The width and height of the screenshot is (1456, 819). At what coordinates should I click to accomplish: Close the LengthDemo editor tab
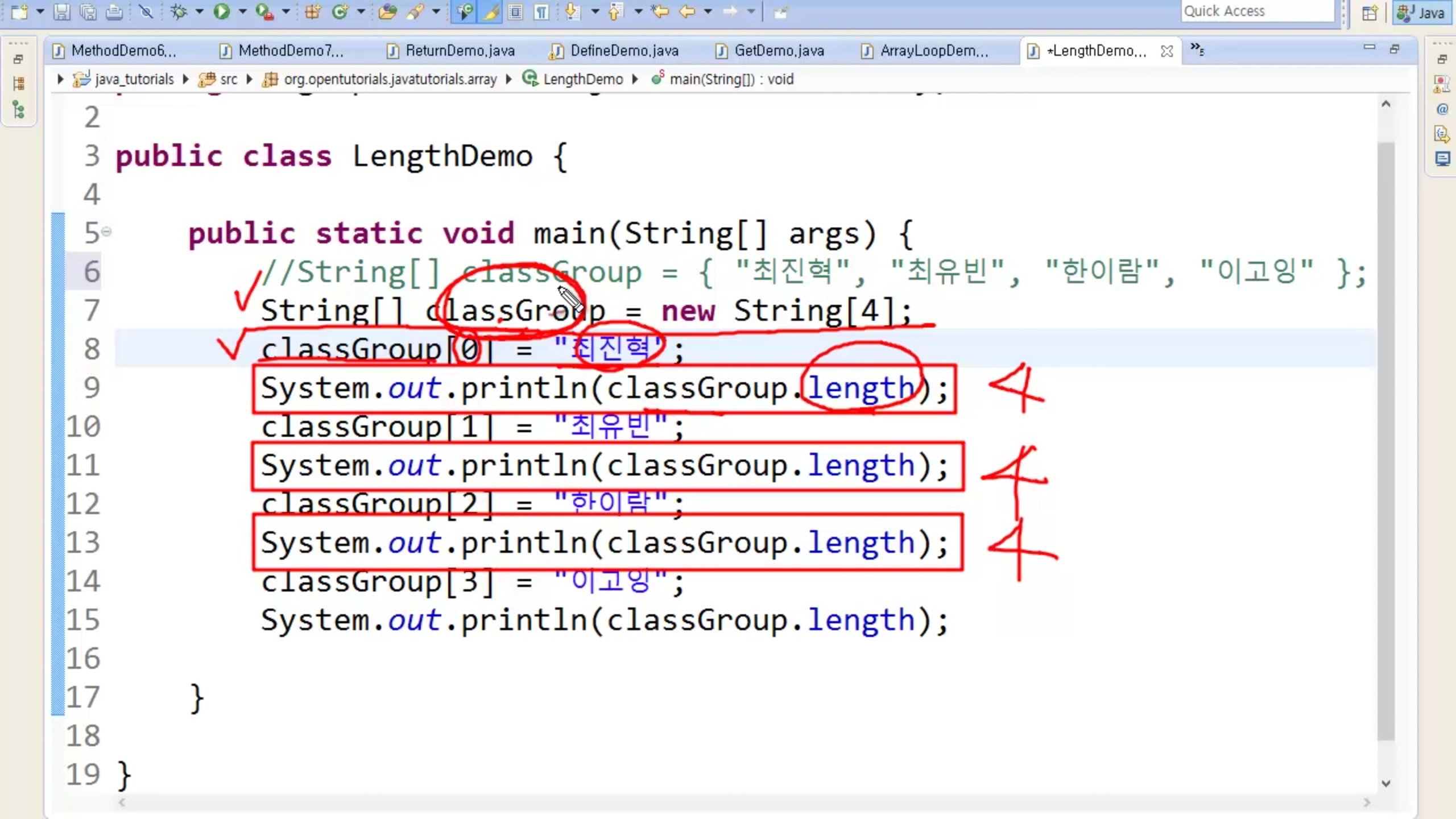tap(1167, 51)
